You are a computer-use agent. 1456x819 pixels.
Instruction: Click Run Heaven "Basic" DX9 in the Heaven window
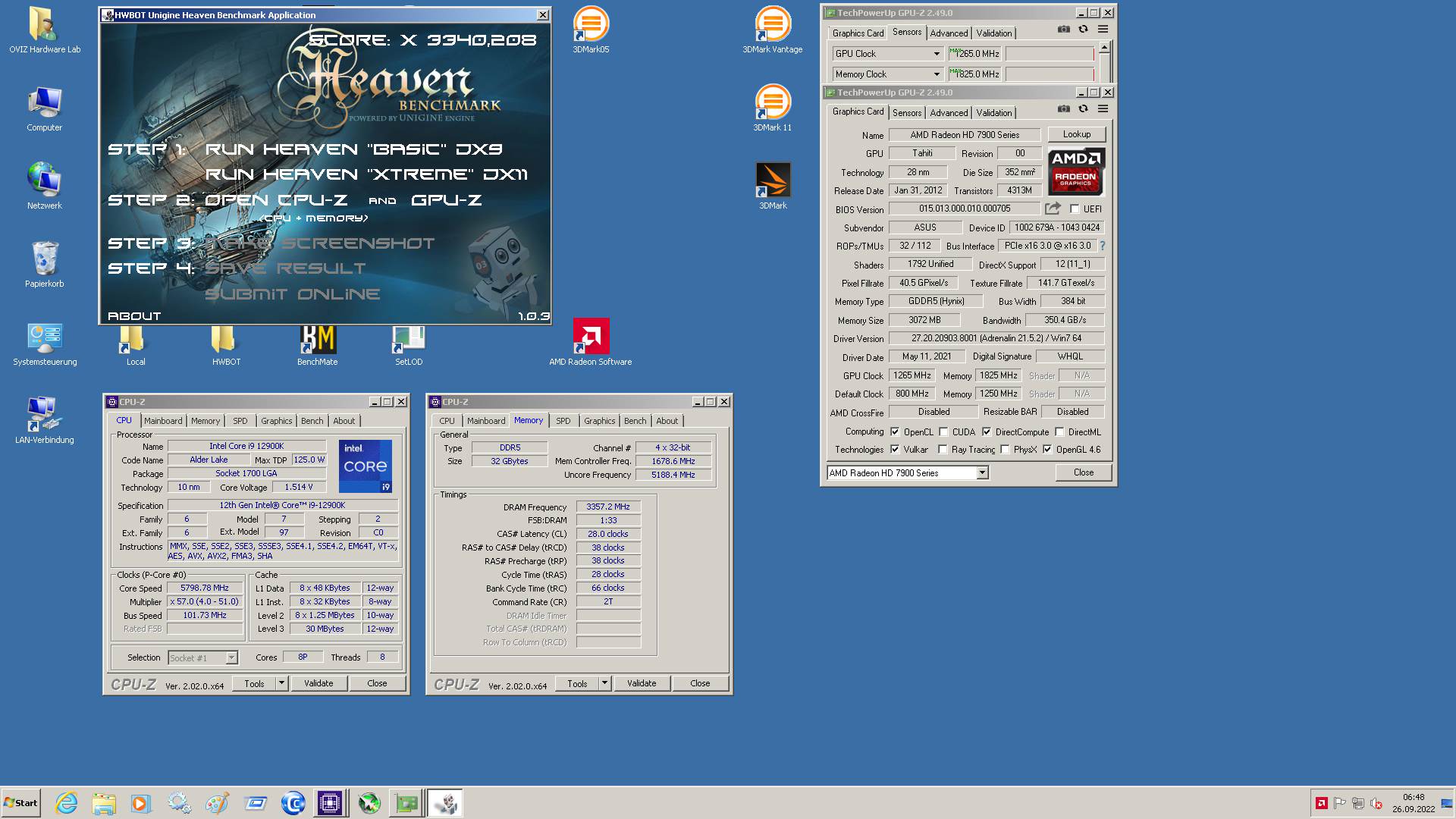point(353,149)
